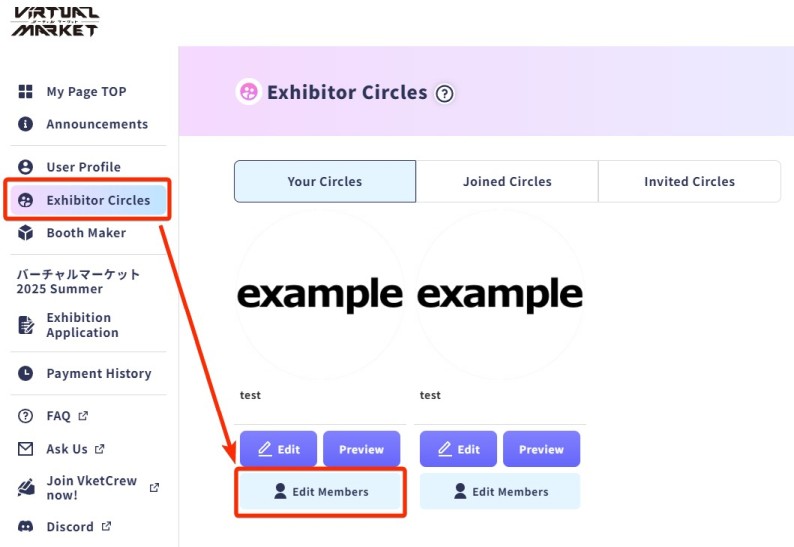Click the Payment History clock icon

tap(26, 374)
